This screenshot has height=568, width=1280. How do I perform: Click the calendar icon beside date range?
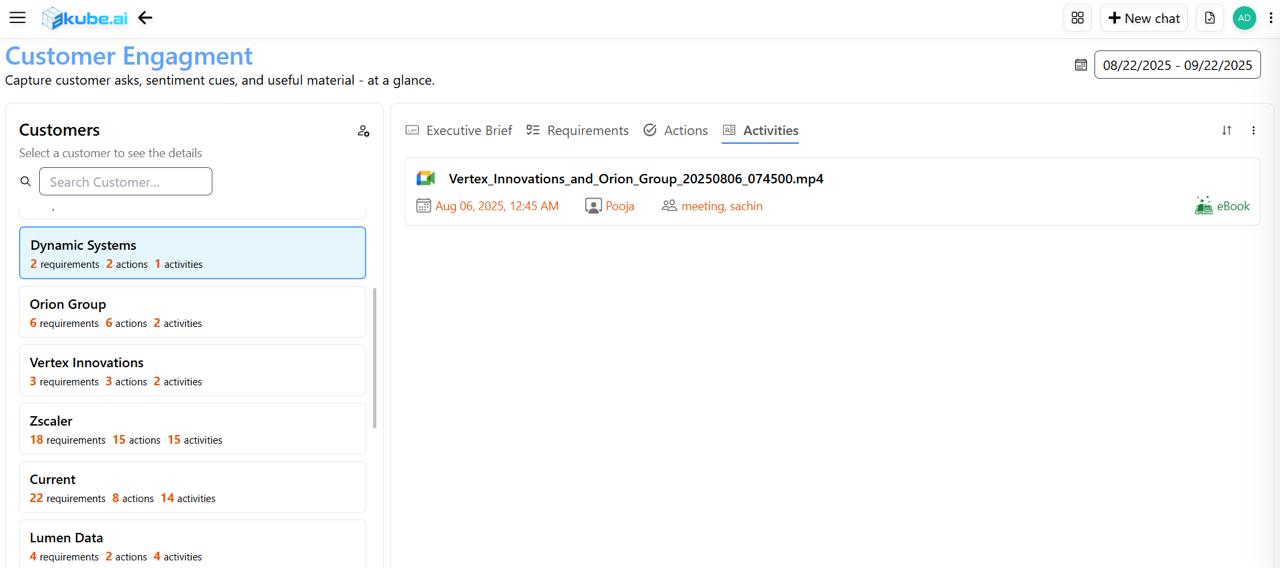point(1080,65)
